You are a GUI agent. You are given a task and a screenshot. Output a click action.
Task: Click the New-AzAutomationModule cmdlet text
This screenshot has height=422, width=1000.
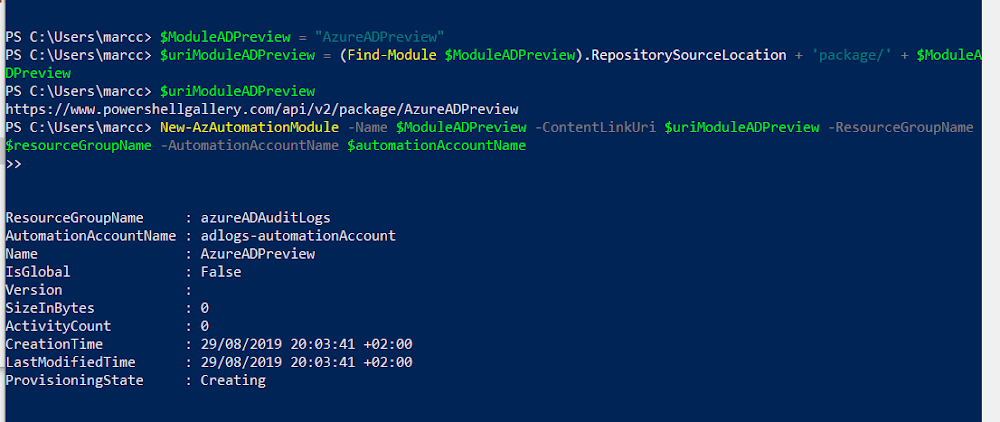tap(249, 127)
